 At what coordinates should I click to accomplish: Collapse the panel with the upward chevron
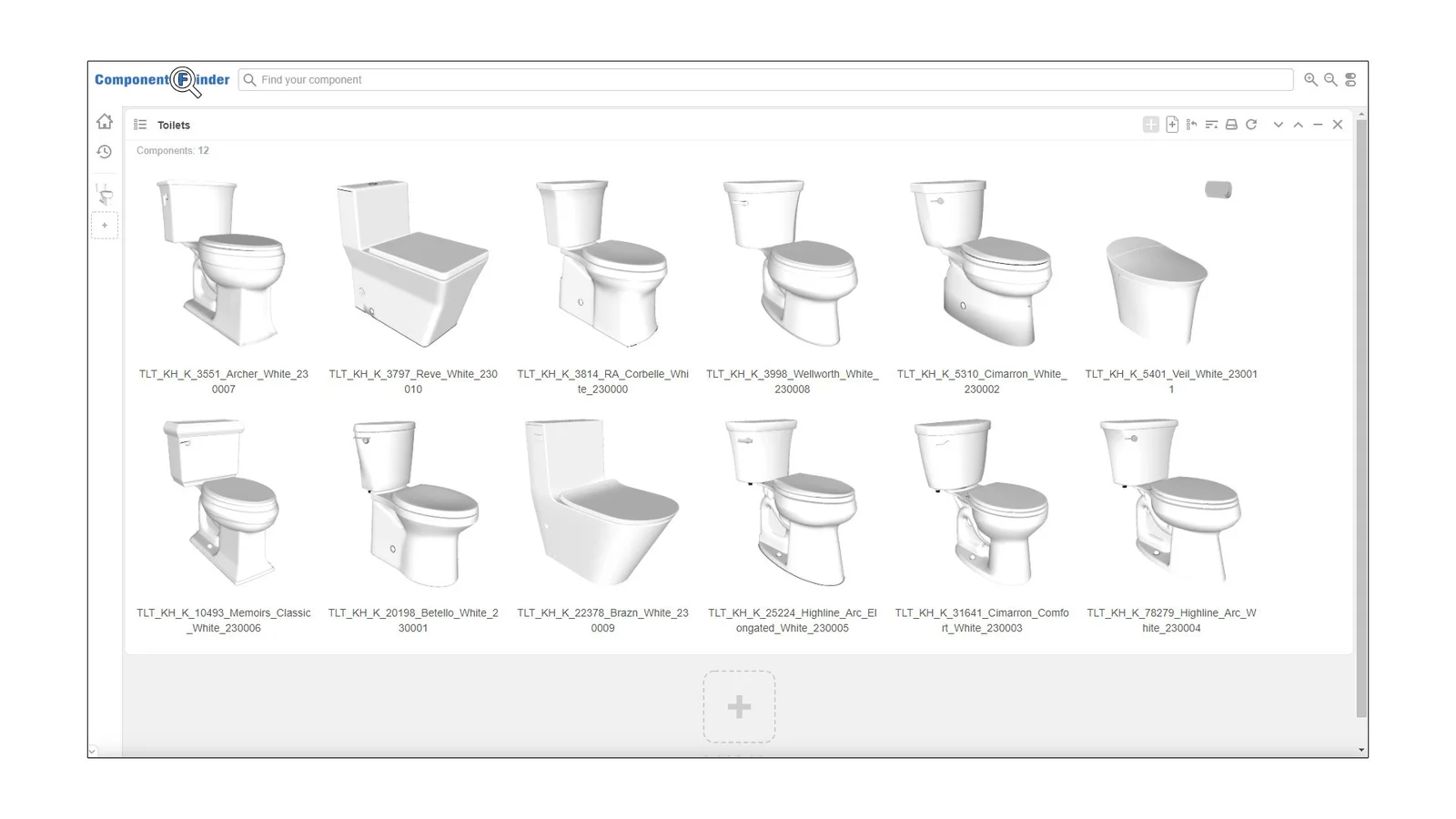(x=1299, y=125)
